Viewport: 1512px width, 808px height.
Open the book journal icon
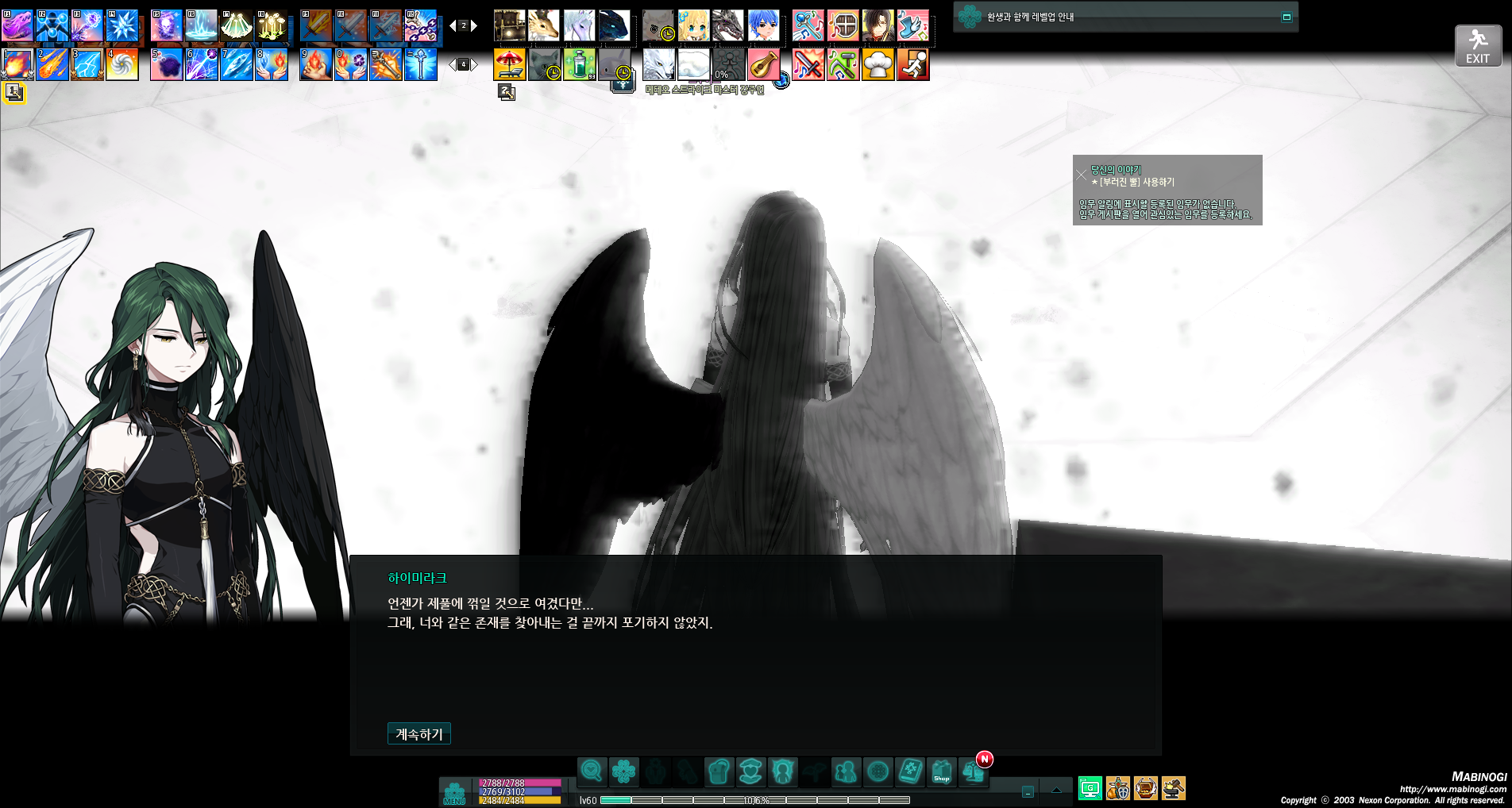tap(910, 771)
